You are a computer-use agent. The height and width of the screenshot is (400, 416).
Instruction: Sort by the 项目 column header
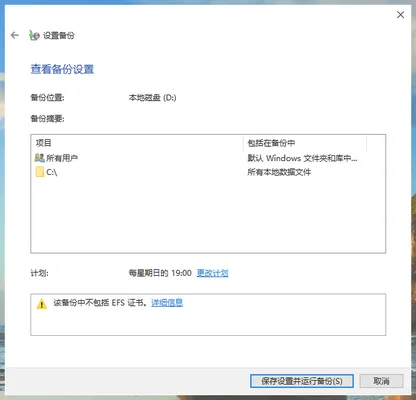pyautogui.click(x=137, y=143)
